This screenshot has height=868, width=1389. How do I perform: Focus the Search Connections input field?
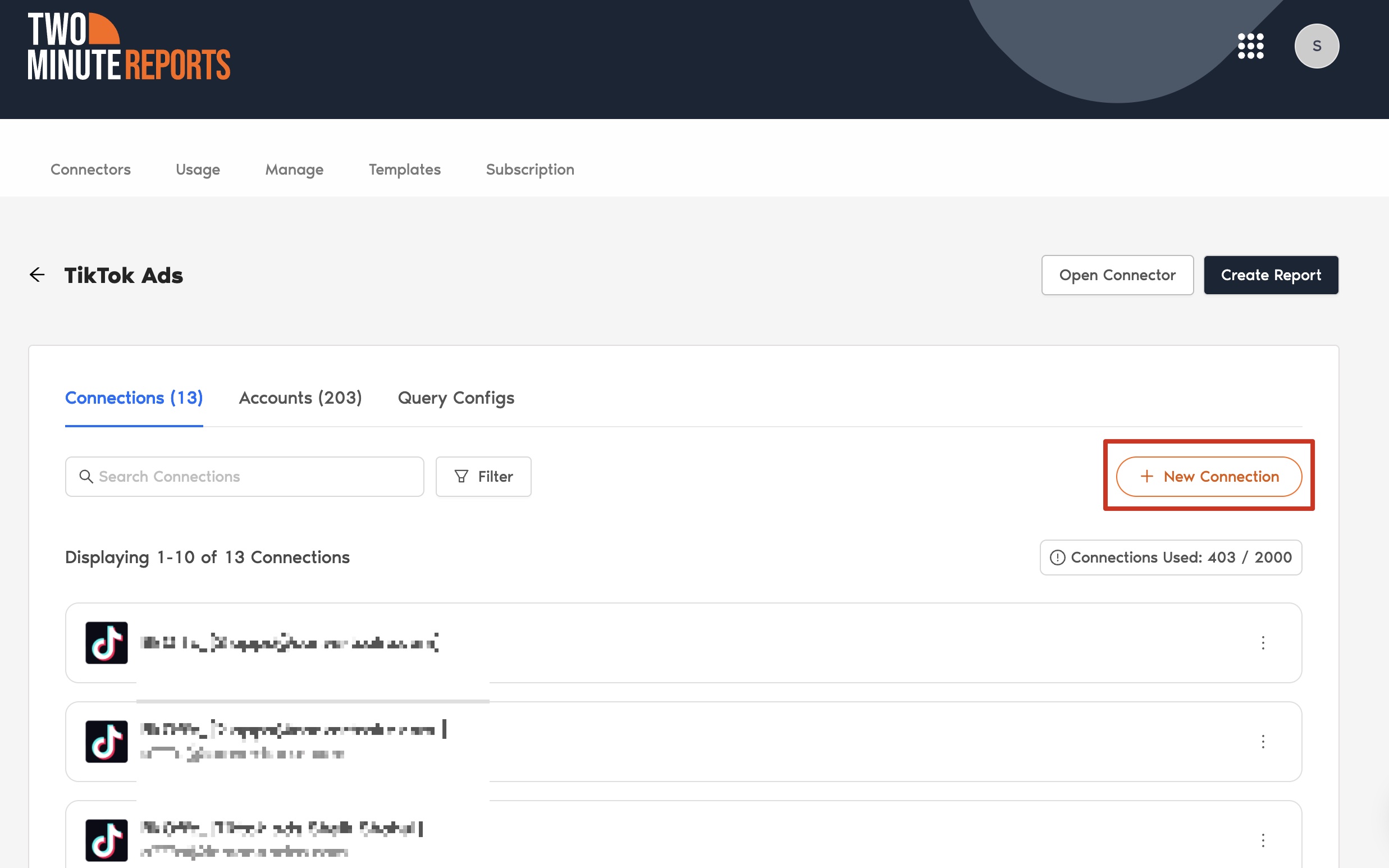coord(245,477)
